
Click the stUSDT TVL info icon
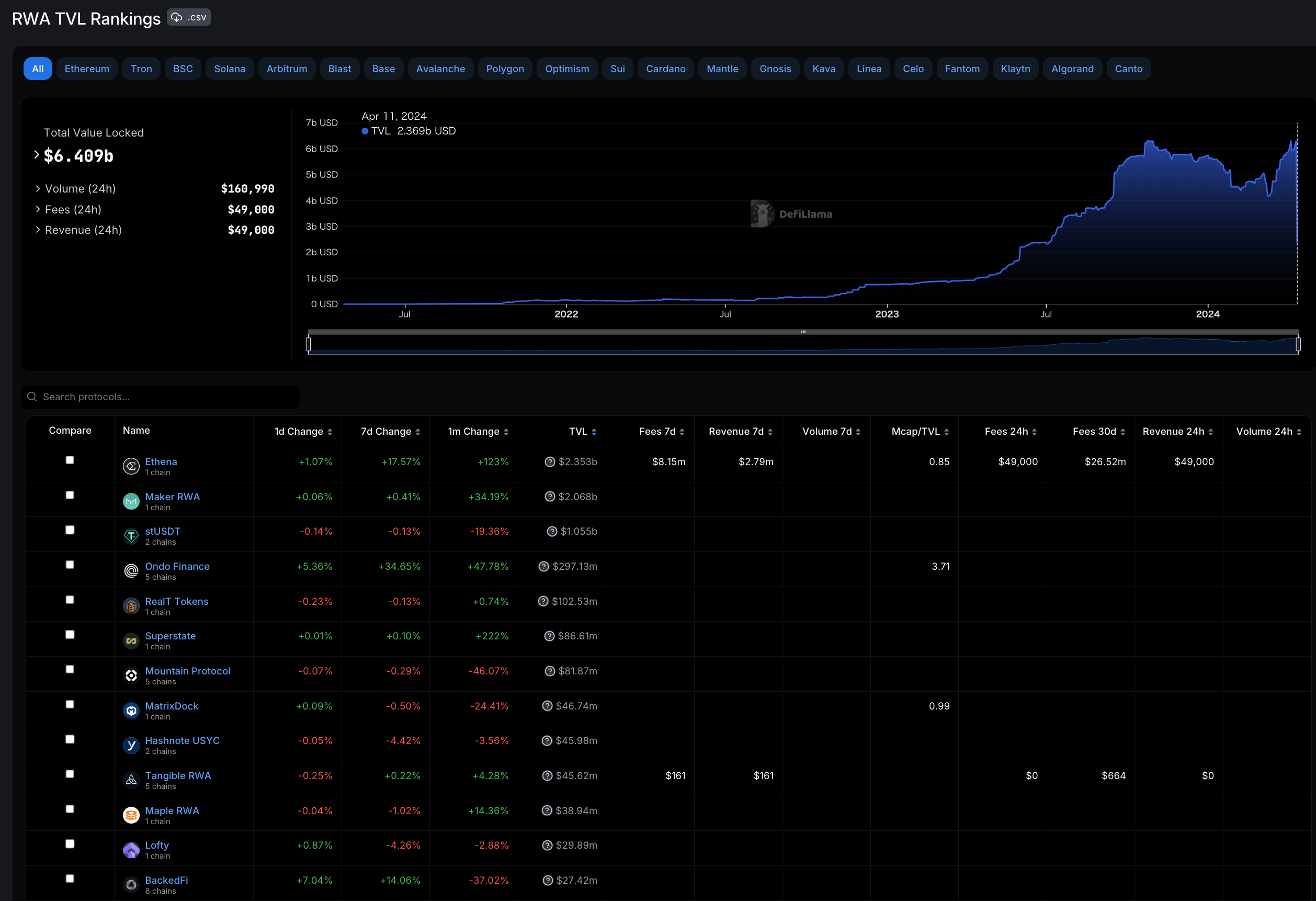click(x=551, y=531)
